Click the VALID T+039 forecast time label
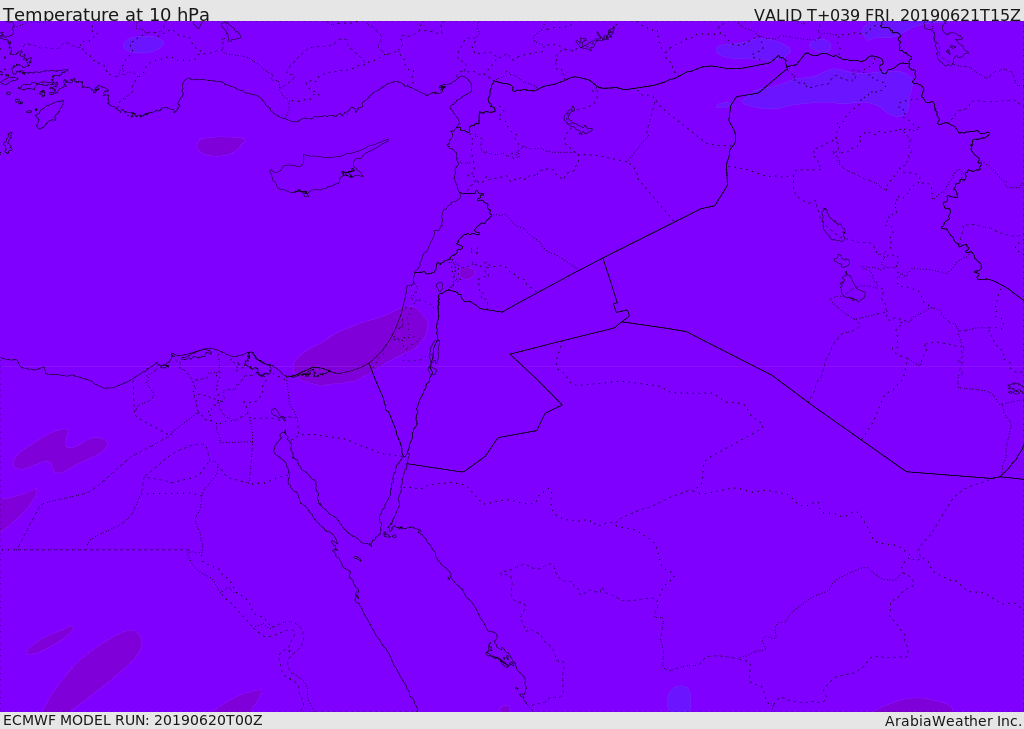The width and height of the screenshot is (1024, 729). [x=886, y=15]
